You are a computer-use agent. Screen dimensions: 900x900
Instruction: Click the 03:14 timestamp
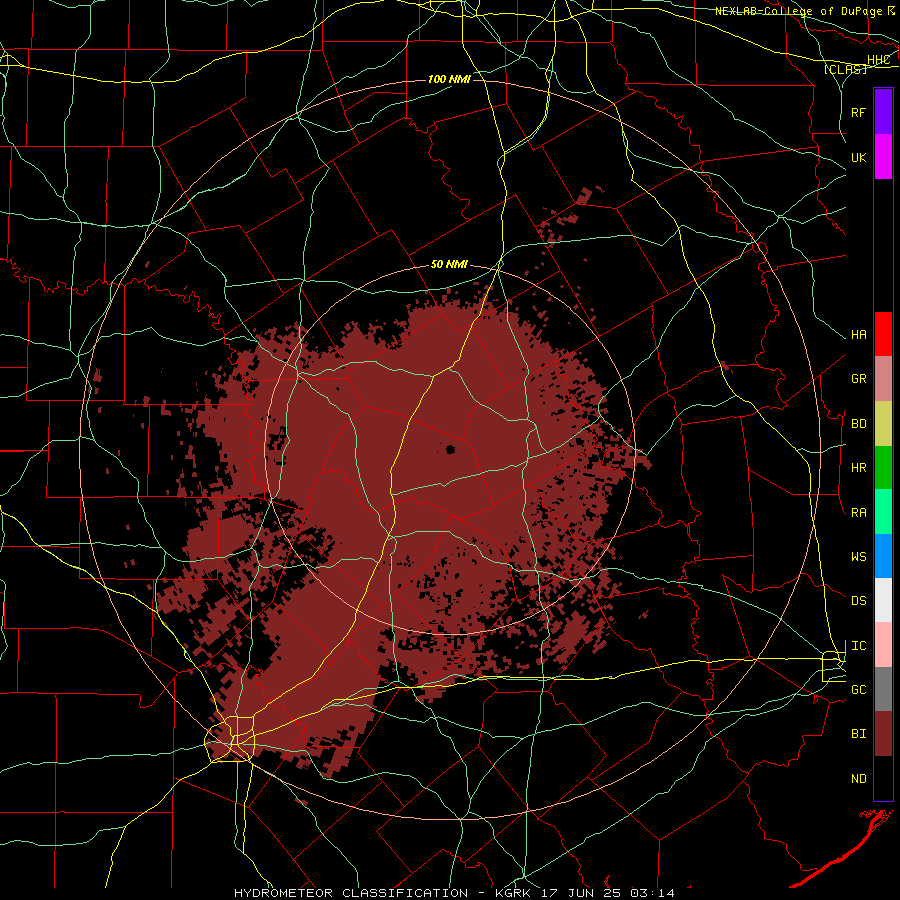point(653,893)
